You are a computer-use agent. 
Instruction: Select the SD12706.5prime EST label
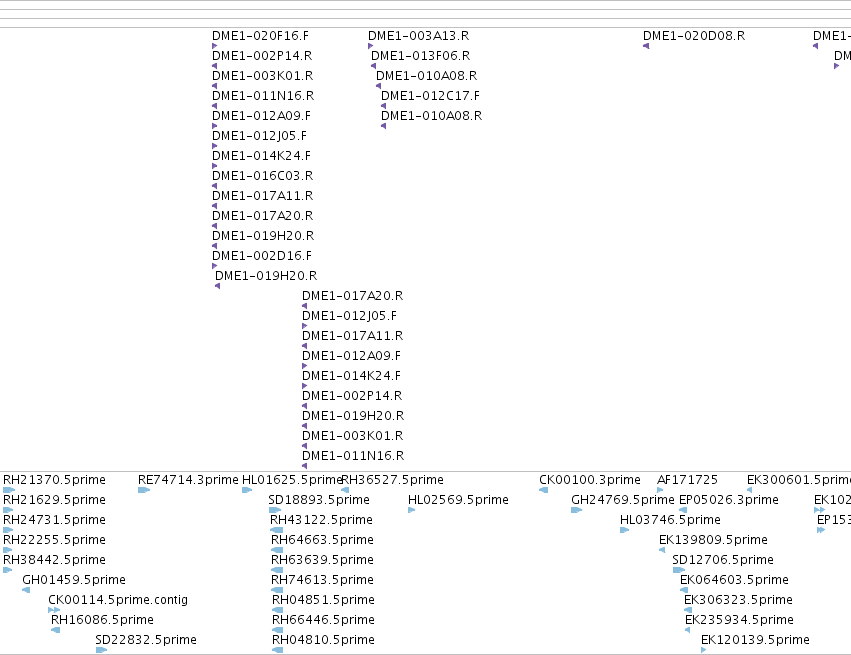click(x=723, y=560)
